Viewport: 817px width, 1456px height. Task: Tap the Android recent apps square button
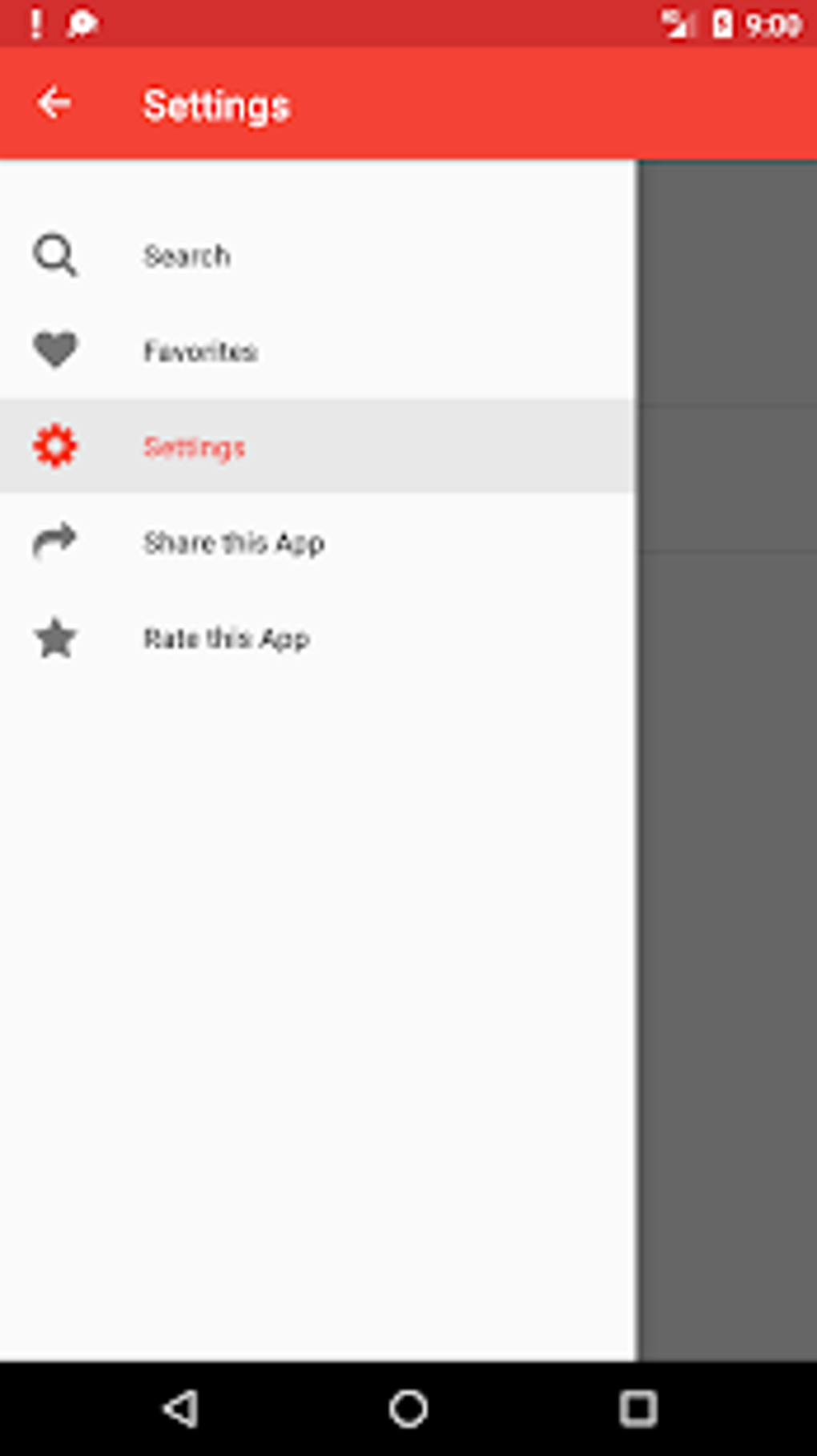(638, 1408)
